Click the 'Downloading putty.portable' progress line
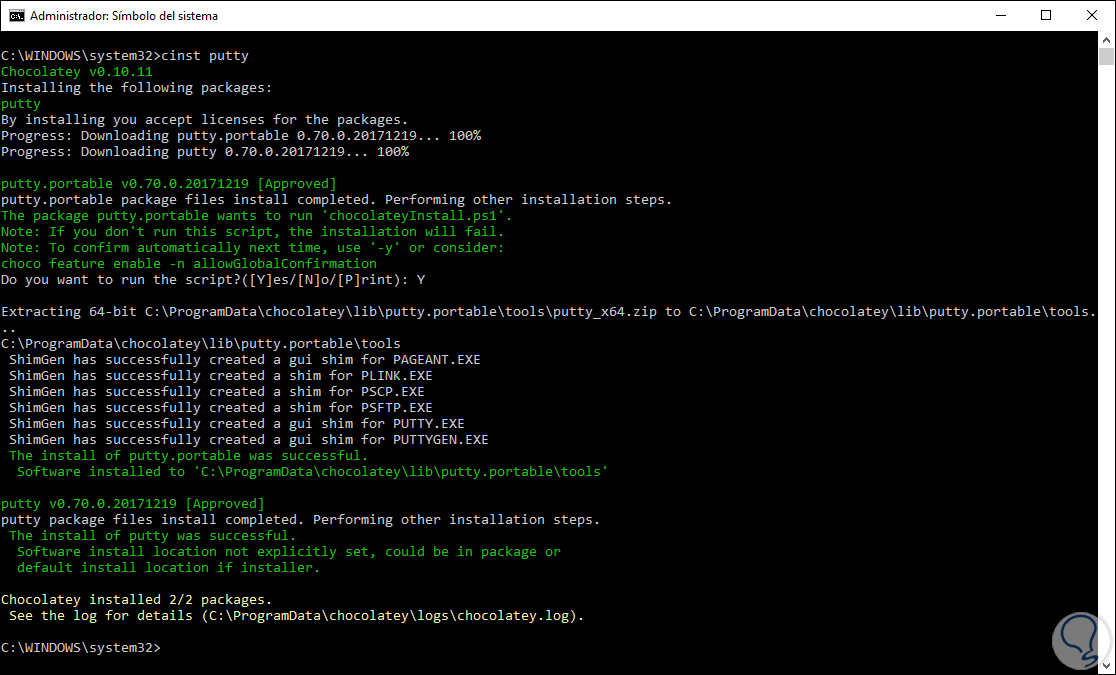 tap(241, 135)
